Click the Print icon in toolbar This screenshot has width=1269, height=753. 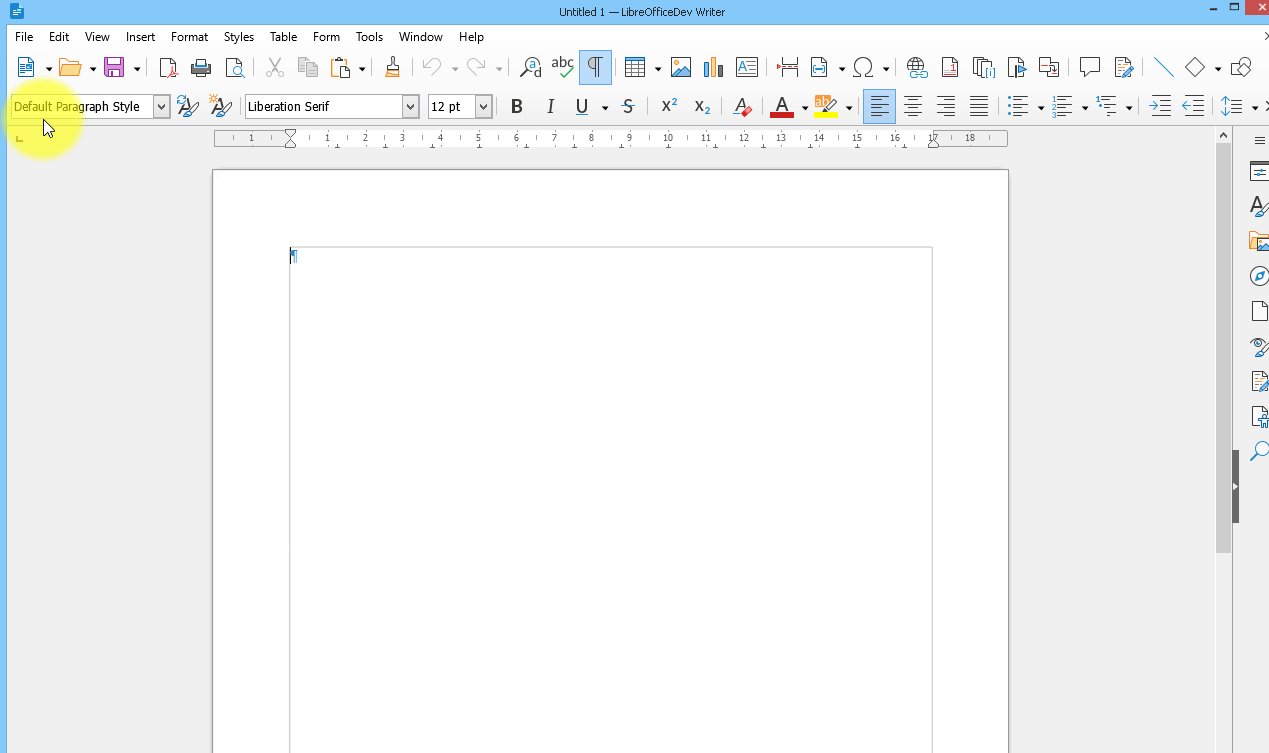pyautogui.click(x=201, y=68)
